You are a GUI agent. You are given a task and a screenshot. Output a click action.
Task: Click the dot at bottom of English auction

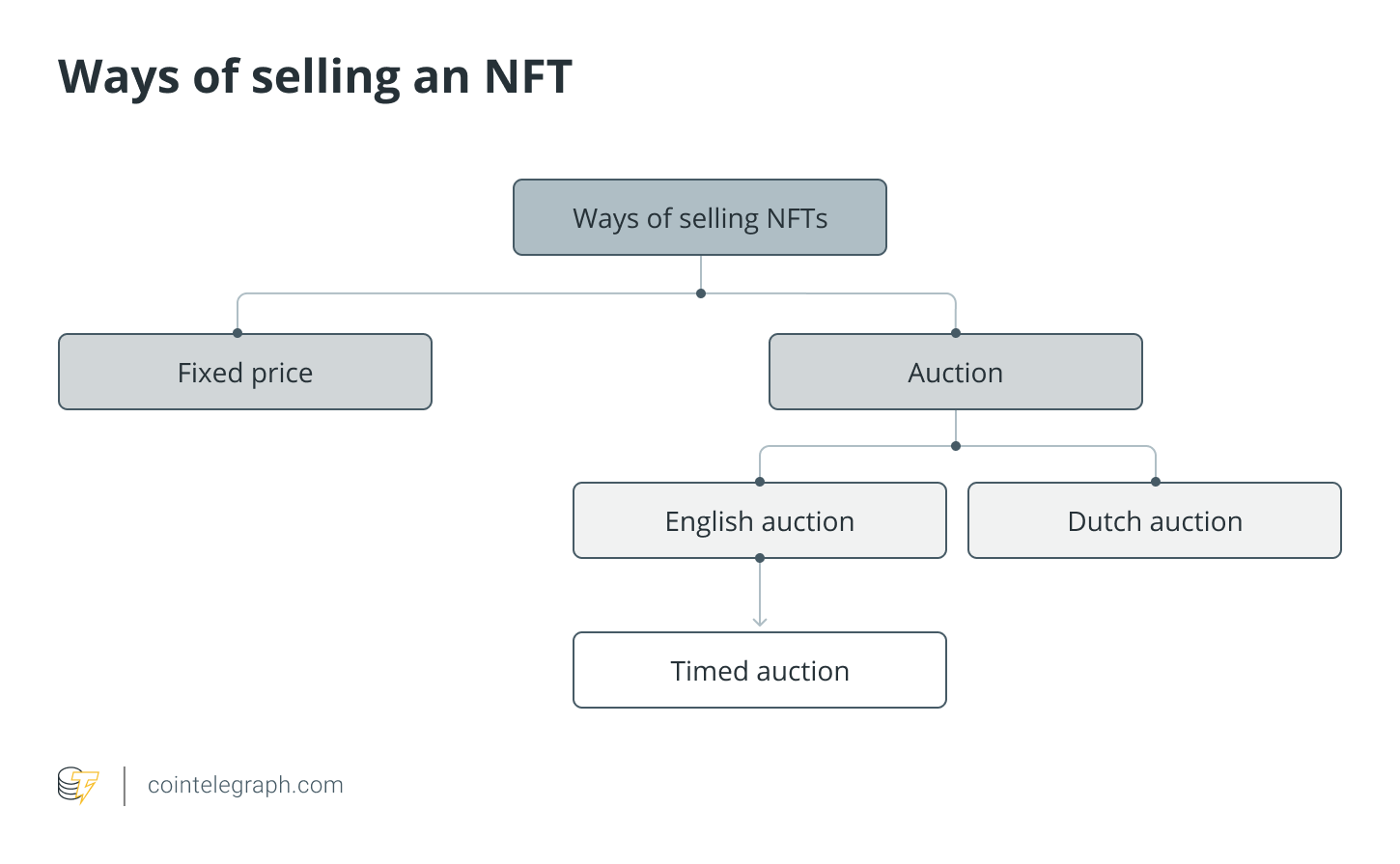click(x=760, y=558)
